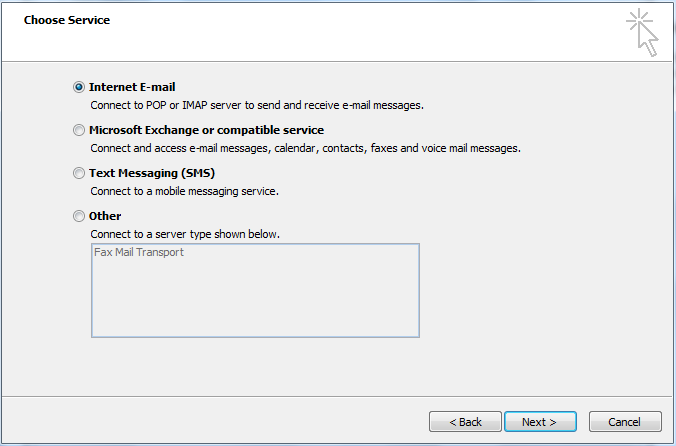
Task: Choose the Microsoft Exchange radio button
Action: point(79,130)
